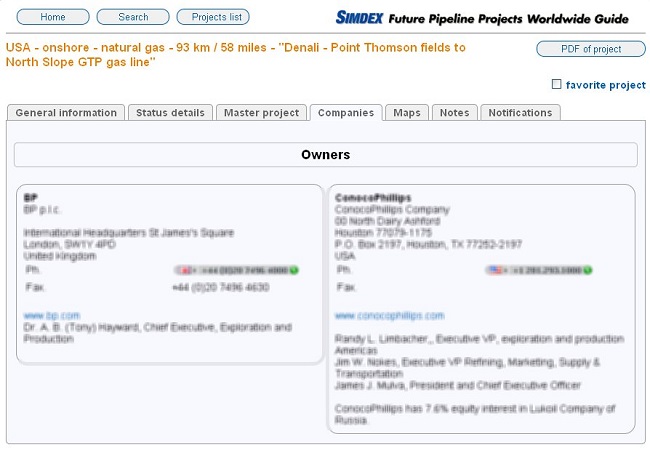650x450 pixels.
Task: Click the Home button
Action: 53,17
